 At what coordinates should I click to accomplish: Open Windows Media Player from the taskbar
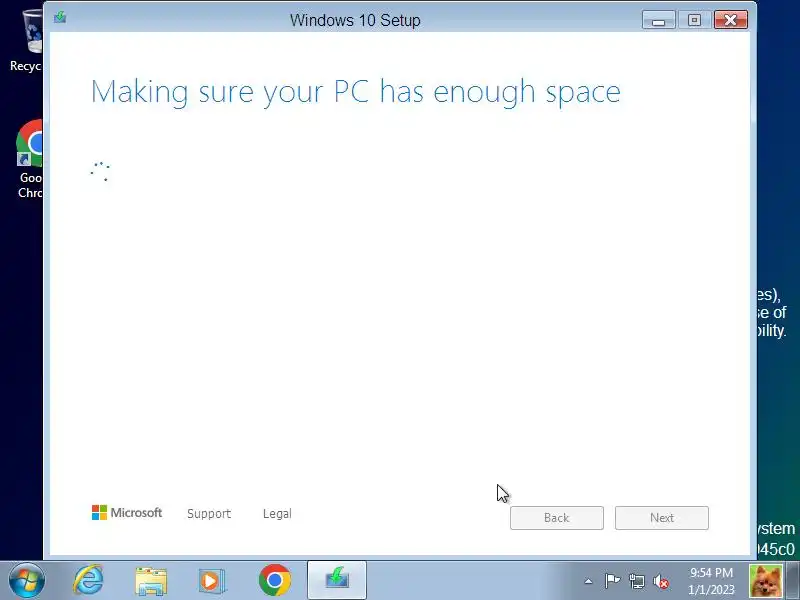211,581
